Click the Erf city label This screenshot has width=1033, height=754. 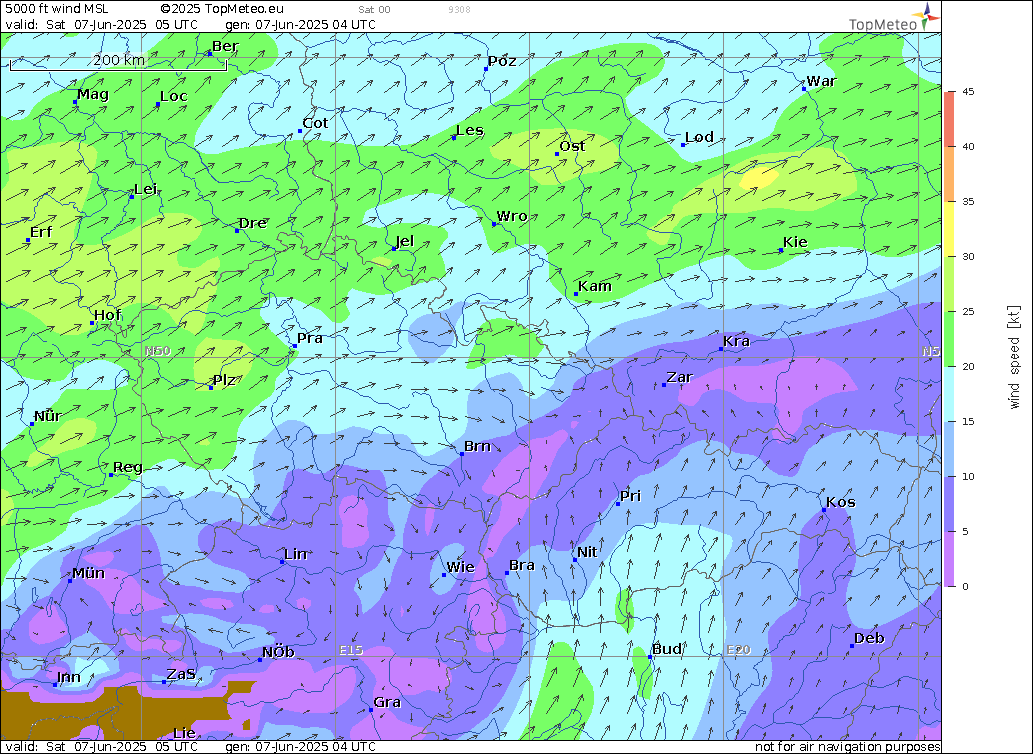pos(41,232)
